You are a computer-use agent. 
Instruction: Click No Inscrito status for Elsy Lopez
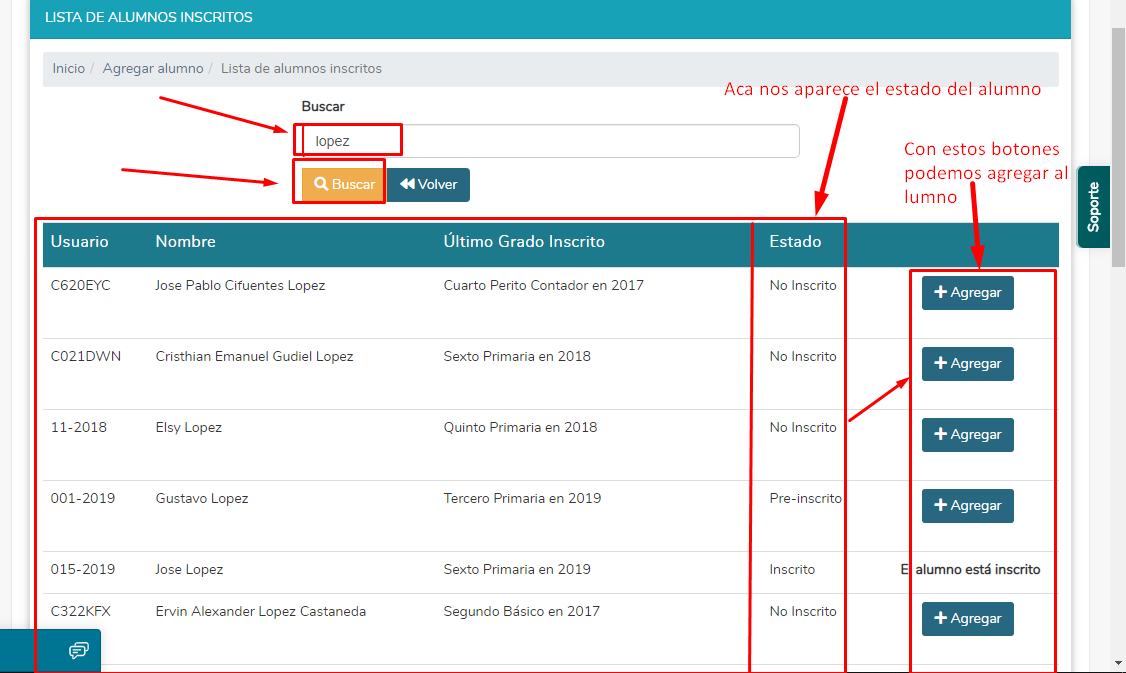point(803,427)
